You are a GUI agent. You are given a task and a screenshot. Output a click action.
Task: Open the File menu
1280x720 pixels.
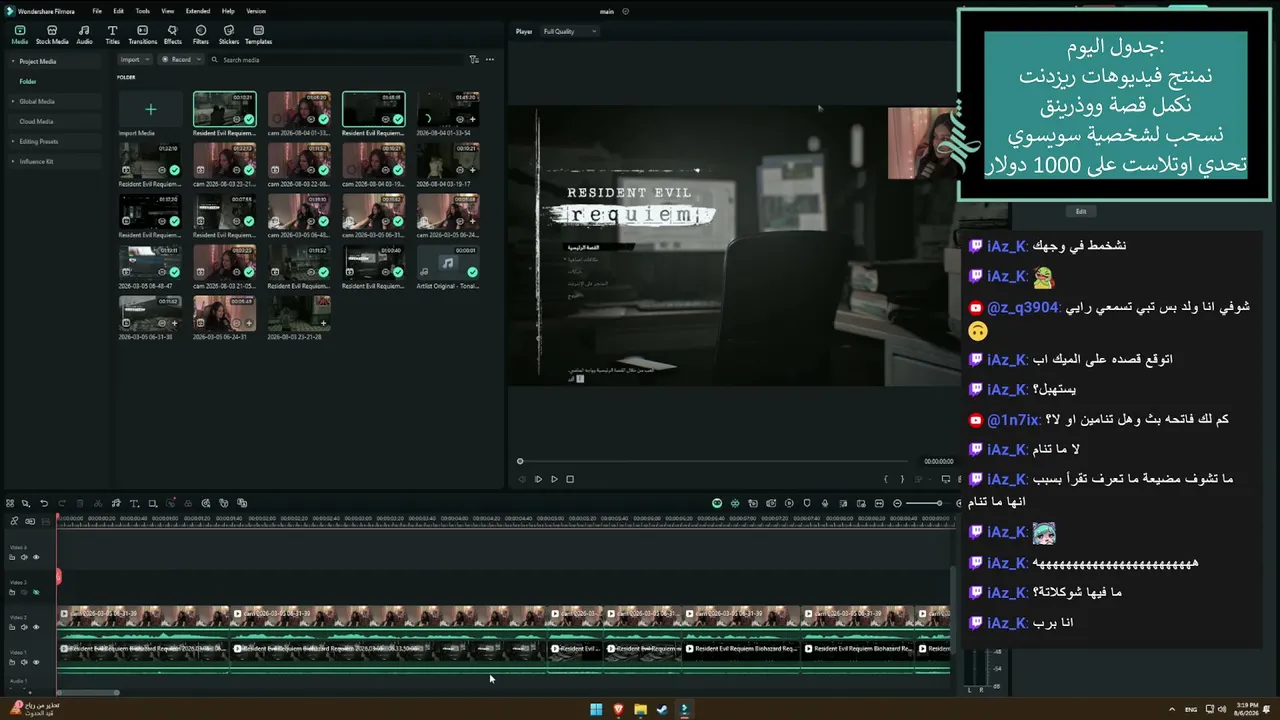(x=97, y=11)
